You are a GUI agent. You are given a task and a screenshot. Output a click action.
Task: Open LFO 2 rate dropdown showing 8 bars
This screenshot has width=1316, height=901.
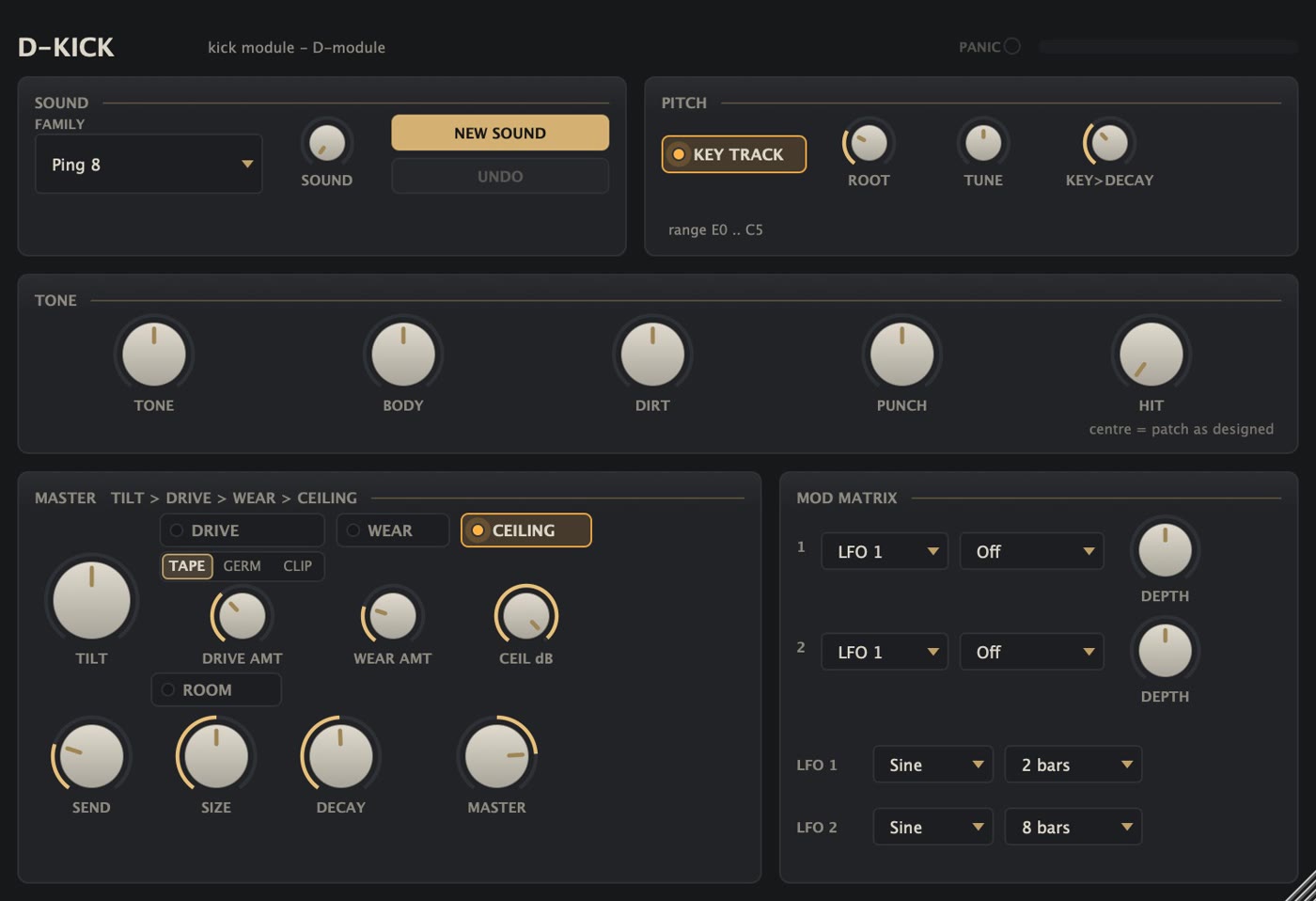tap(1073, 827)
